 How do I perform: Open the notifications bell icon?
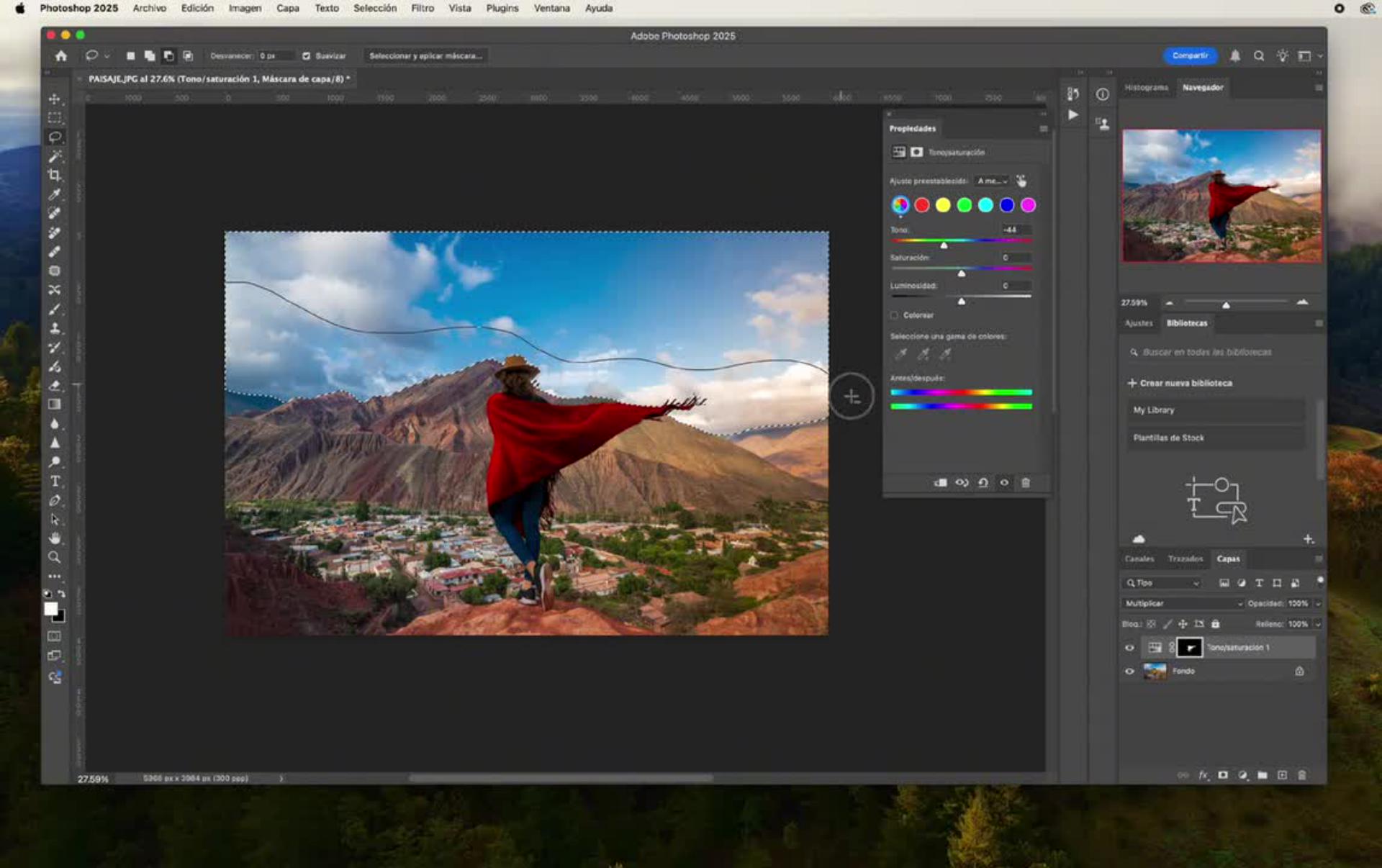(1235, 55)
